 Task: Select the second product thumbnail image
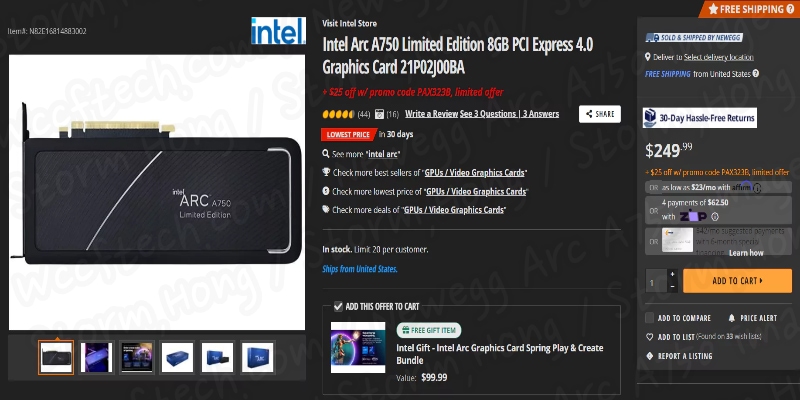[x=96, y=357]
